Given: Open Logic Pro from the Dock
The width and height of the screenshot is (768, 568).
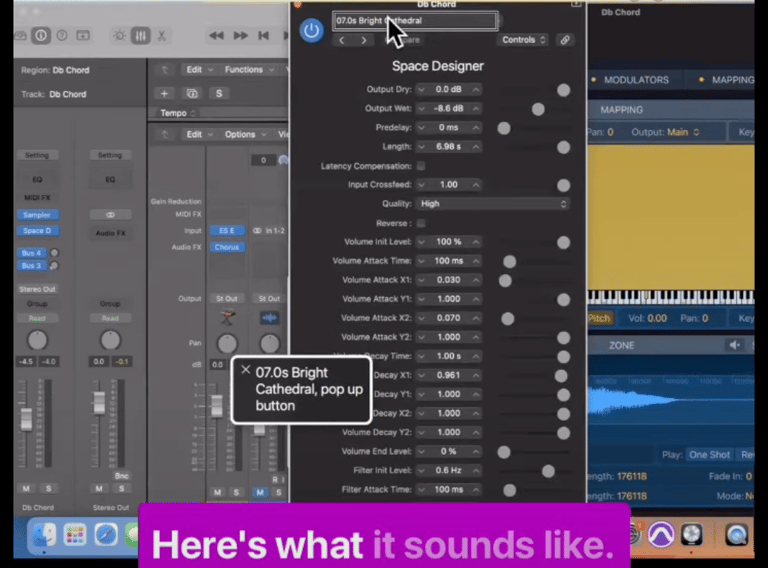Looking at the screenshot, I should [691, 534].
